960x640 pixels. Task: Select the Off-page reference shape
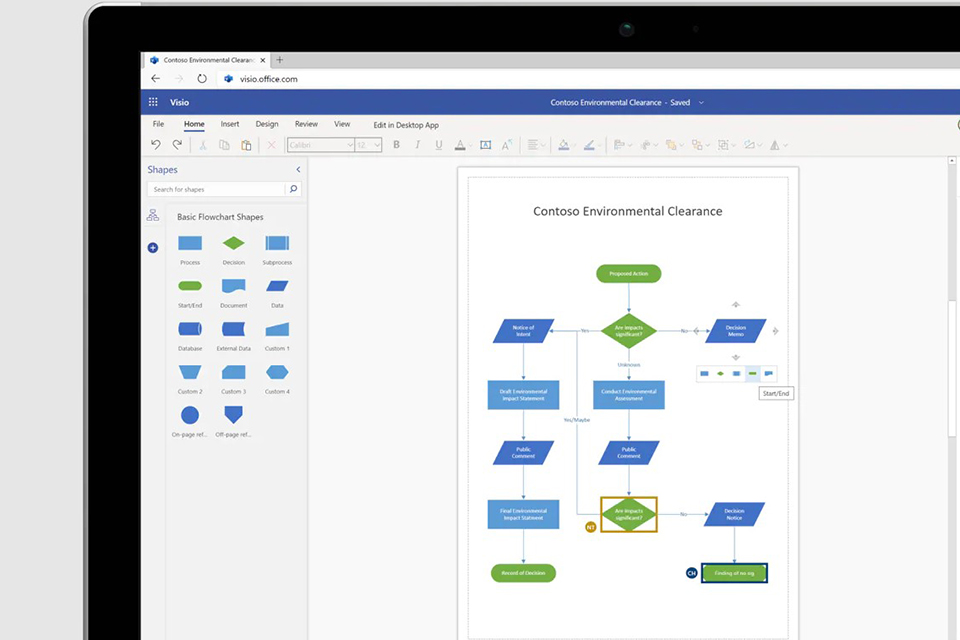pyautogui.click(x=233, y=415)
